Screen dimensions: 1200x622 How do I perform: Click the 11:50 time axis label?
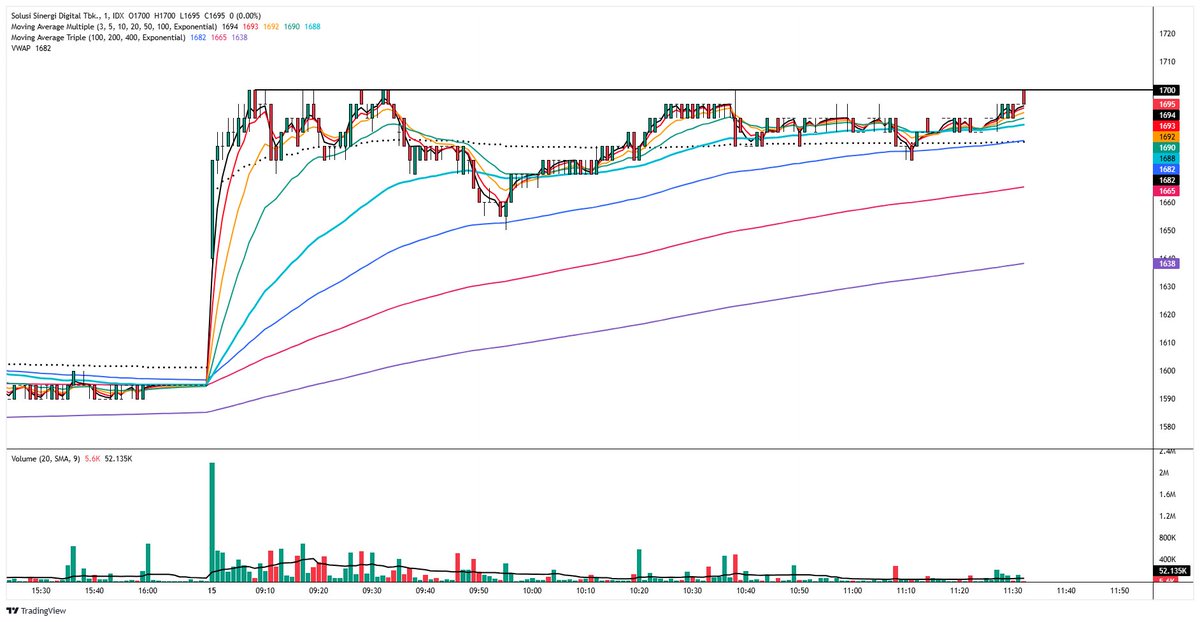pos(1119,591)
